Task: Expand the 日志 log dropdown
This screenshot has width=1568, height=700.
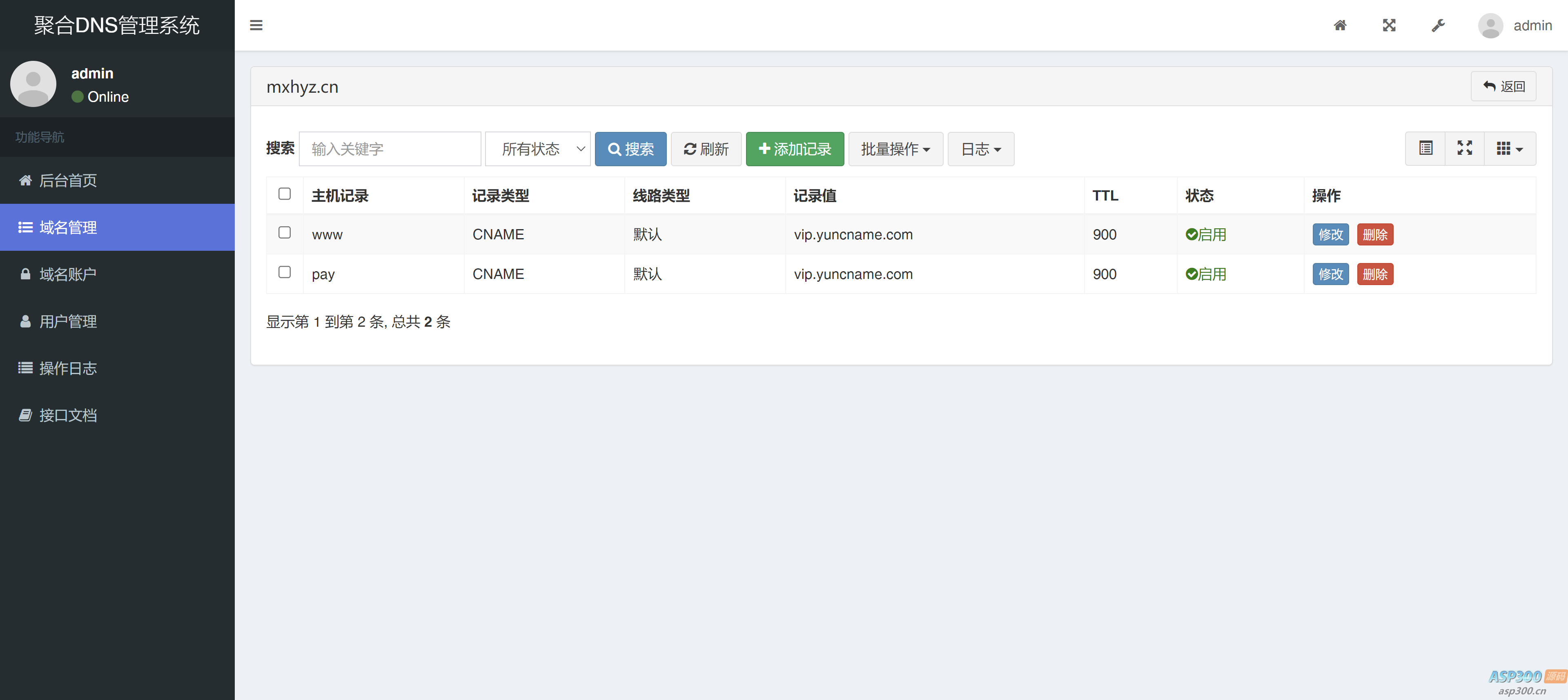Action: coord(980,149)
